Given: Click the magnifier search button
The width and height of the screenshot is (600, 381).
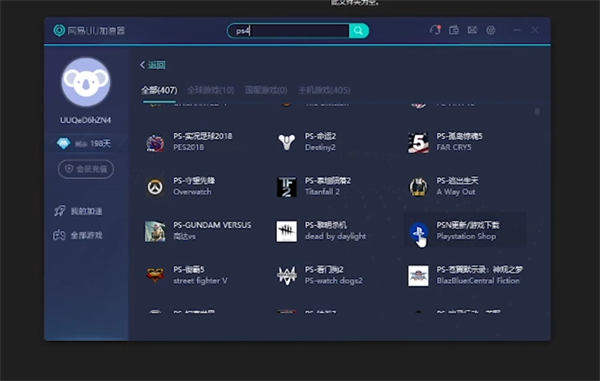Looking at the screenshot, I should 359,31.
